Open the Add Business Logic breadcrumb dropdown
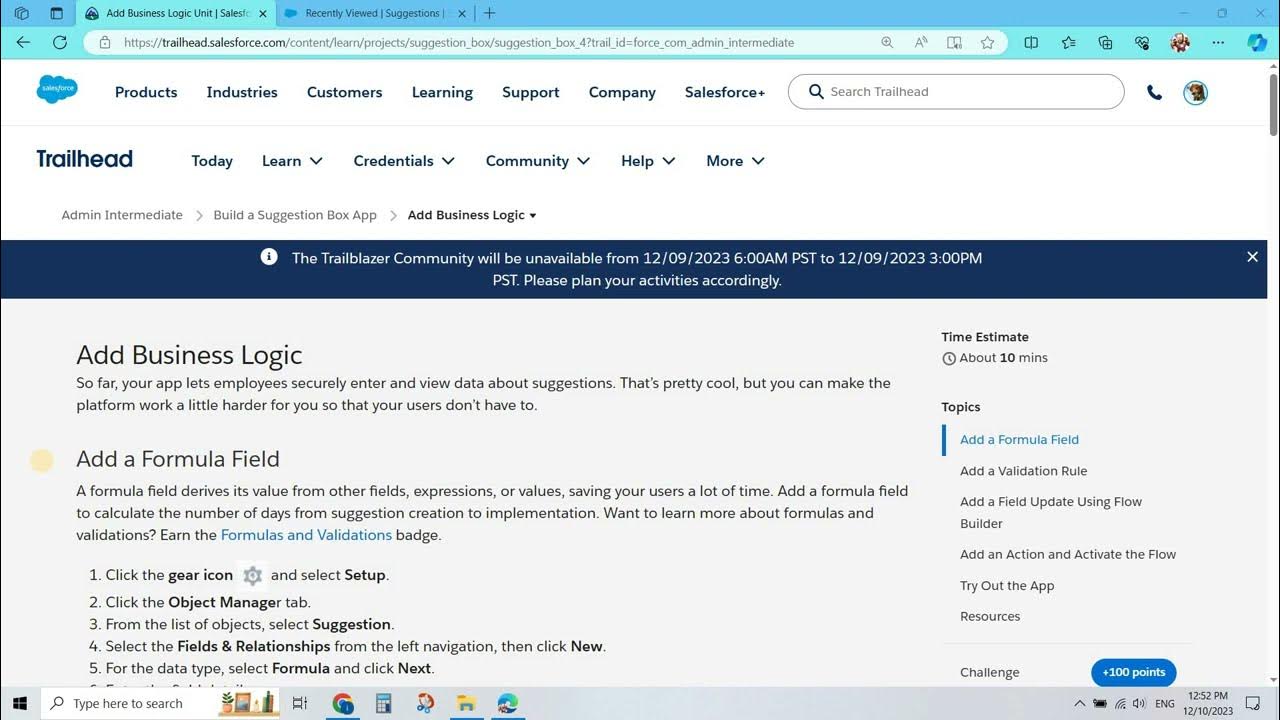This screenshot has height=720, width=1280. (472, 215)
